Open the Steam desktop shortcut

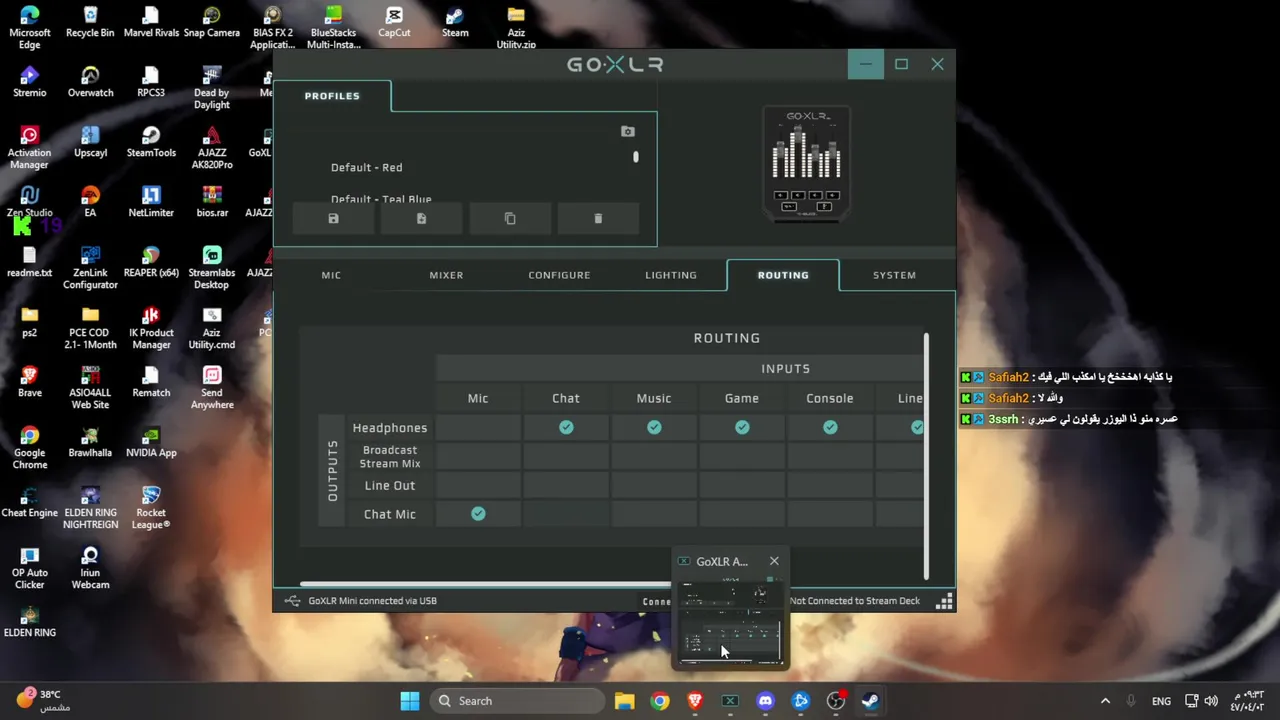click(x=455, y=24)
